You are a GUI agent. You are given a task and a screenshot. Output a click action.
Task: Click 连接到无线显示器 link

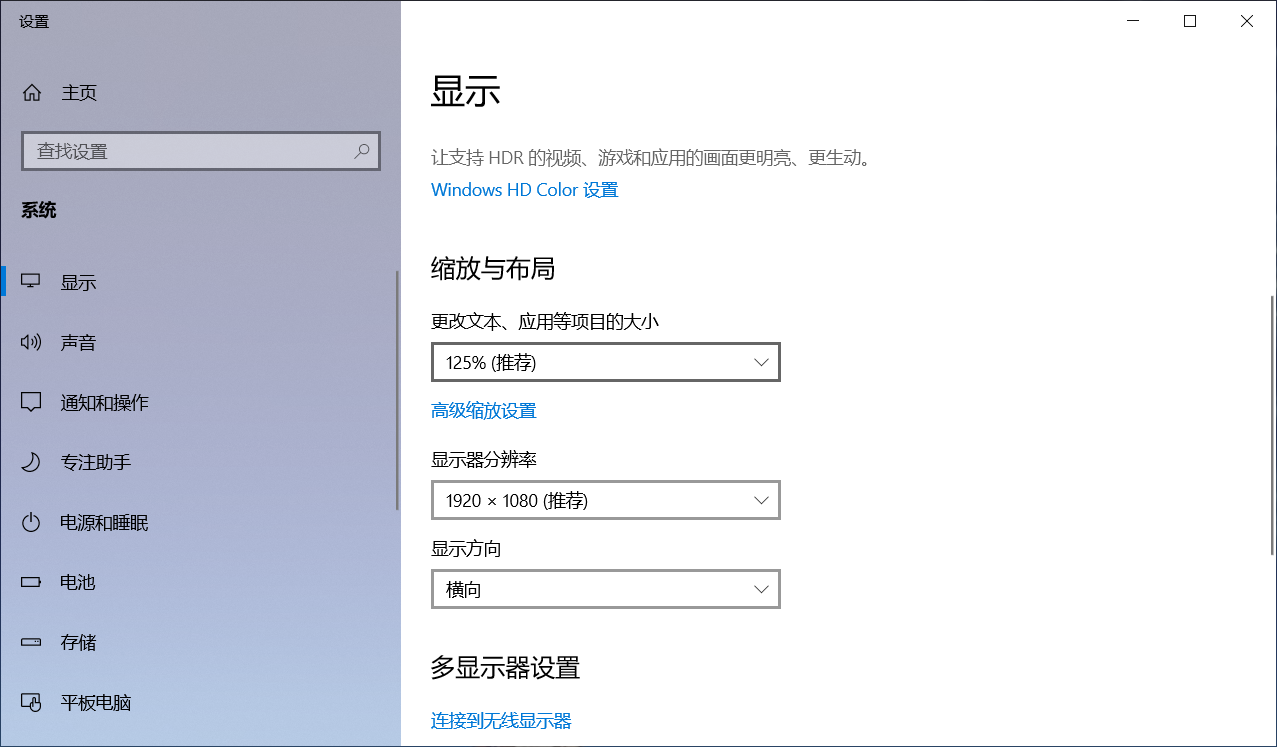[x=501, y=721]
